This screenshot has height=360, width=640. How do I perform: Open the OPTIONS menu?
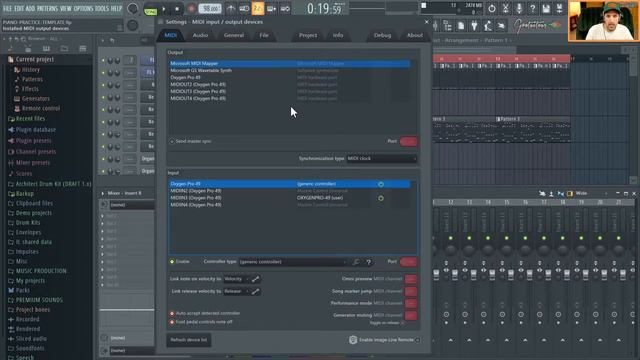coord(83,9)
